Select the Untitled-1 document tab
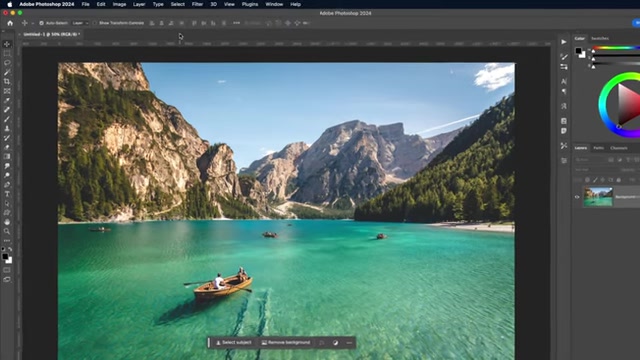Image resolution: width=640 pixels, height=360 pixels. 50,34
